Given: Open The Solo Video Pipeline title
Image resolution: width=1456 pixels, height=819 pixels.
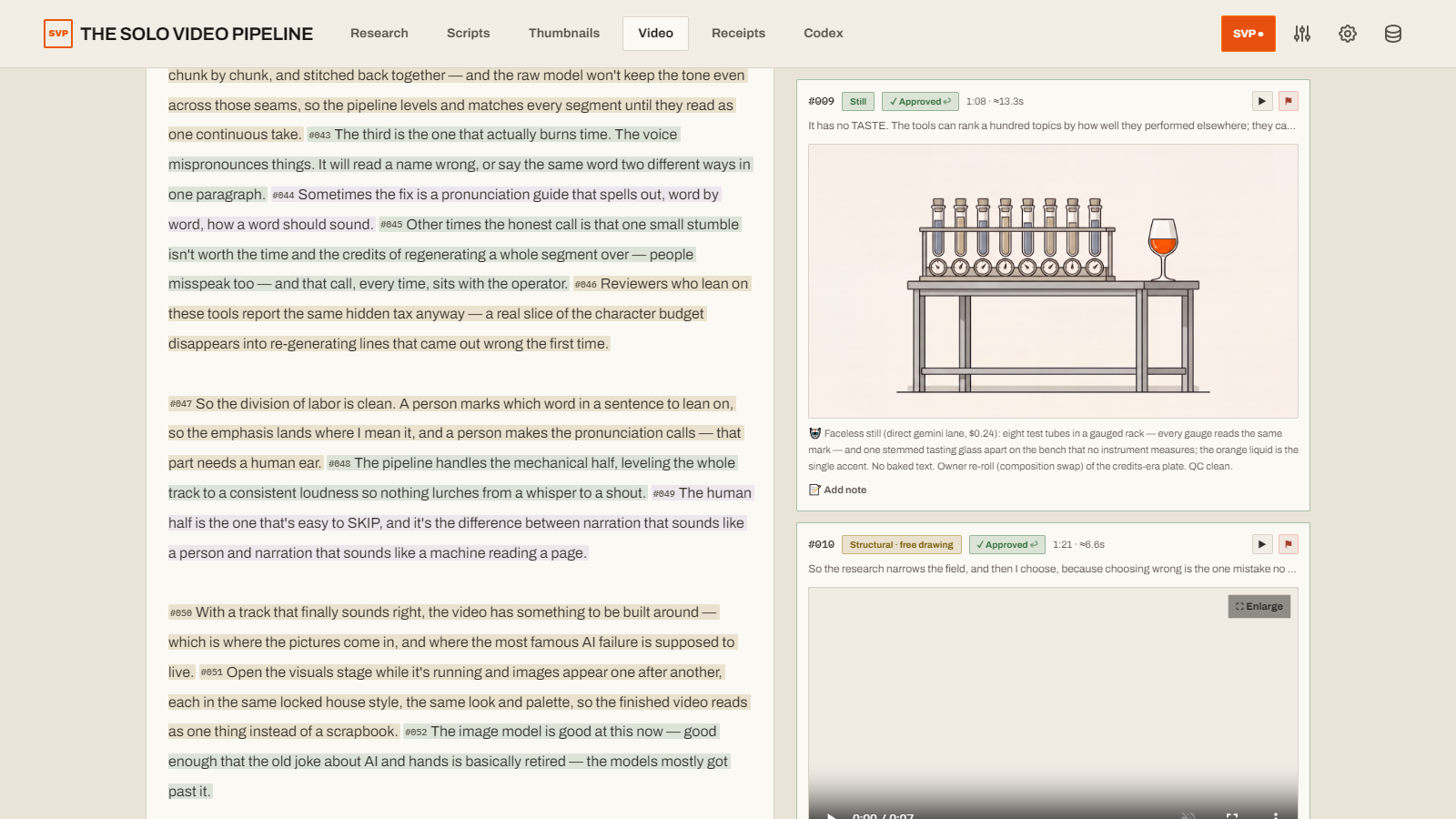Looking at the screenshot, I should [197, 34].
